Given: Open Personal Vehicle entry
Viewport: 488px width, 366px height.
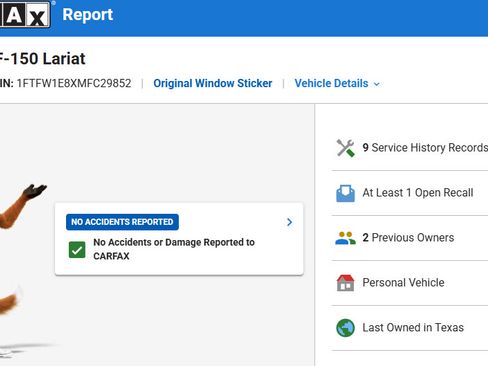Looking at the screenshot, I should tap(403, 283).
